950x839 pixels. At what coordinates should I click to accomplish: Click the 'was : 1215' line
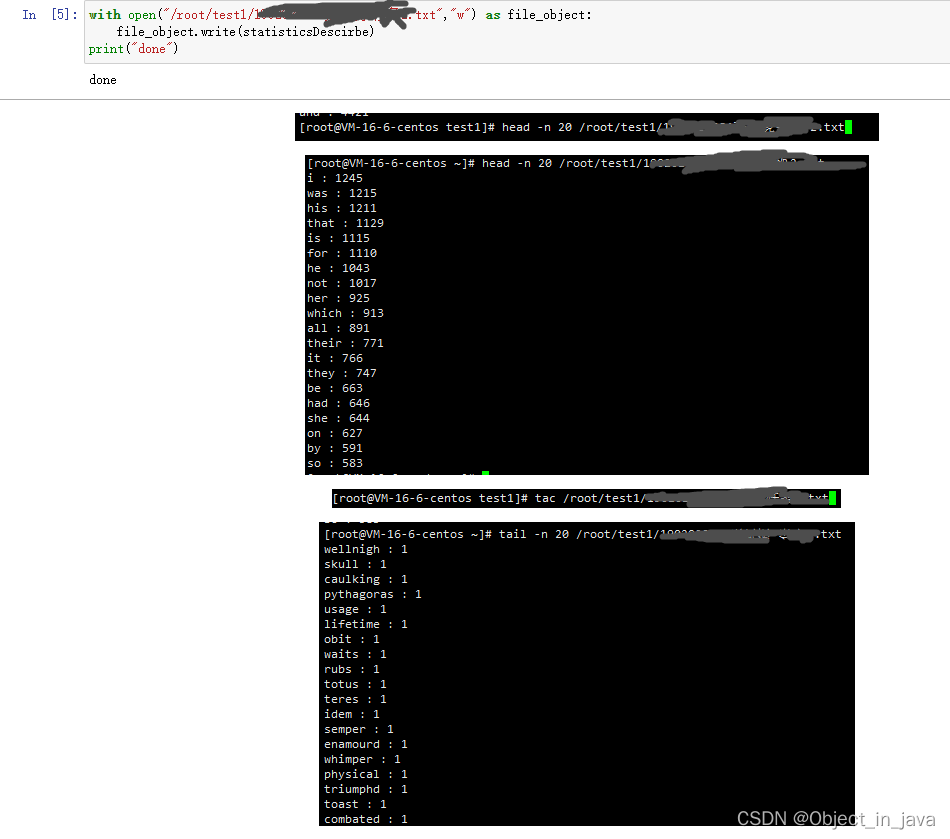(342, 193)
